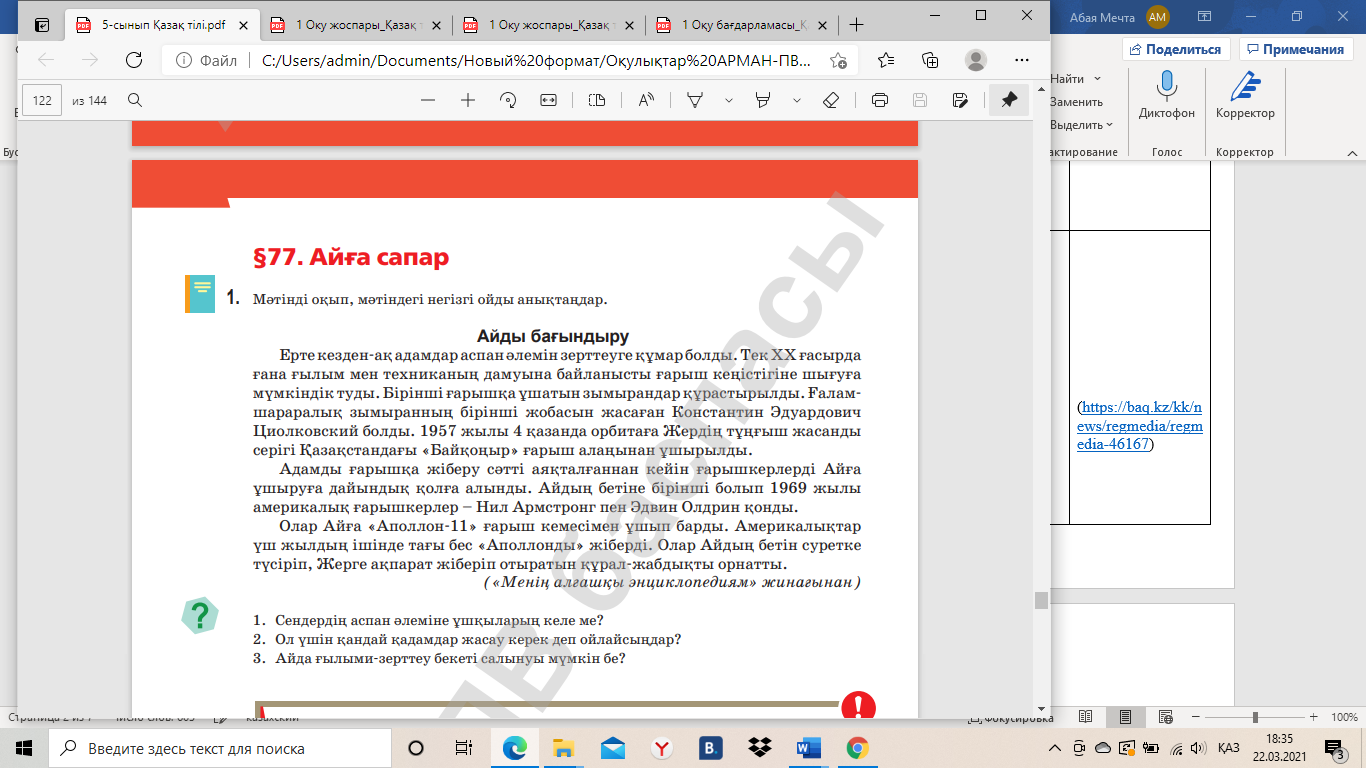The width and height of the screenshot is (1366, 768).
Task: Click the Windows taskbar search box
Action: click(220, 748)
